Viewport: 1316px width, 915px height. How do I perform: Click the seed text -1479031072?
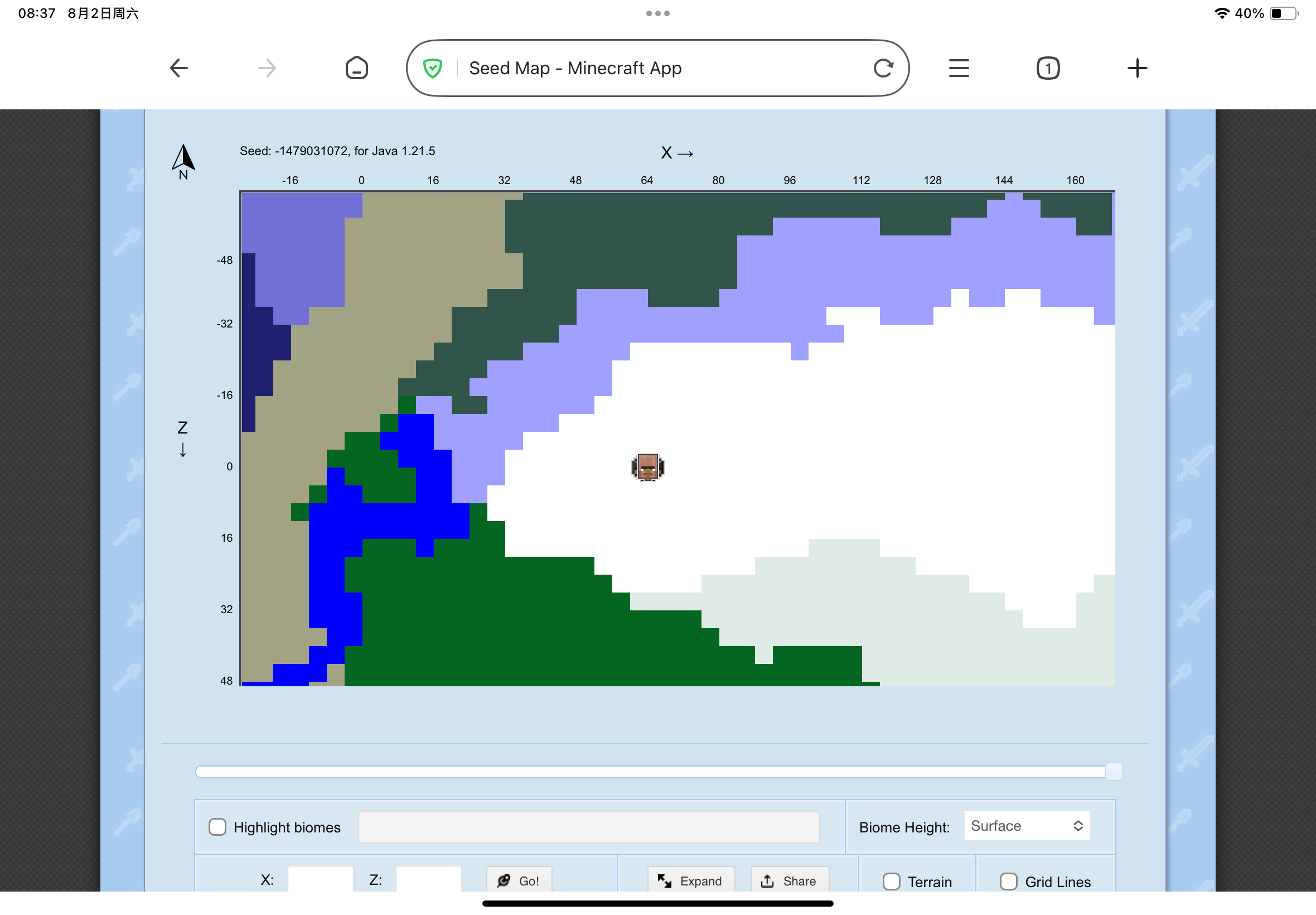(x=311, y=151)
